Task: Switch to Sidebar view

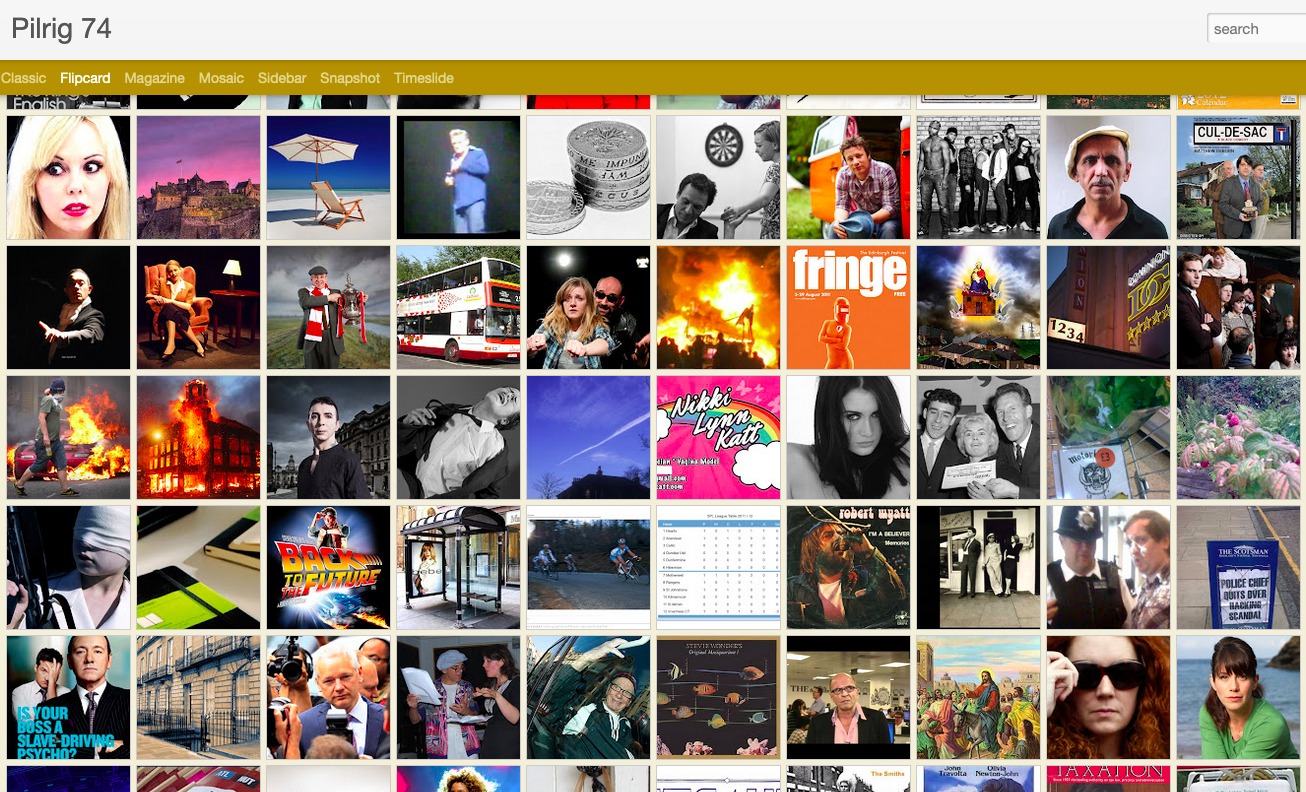Action: point(282,78)
